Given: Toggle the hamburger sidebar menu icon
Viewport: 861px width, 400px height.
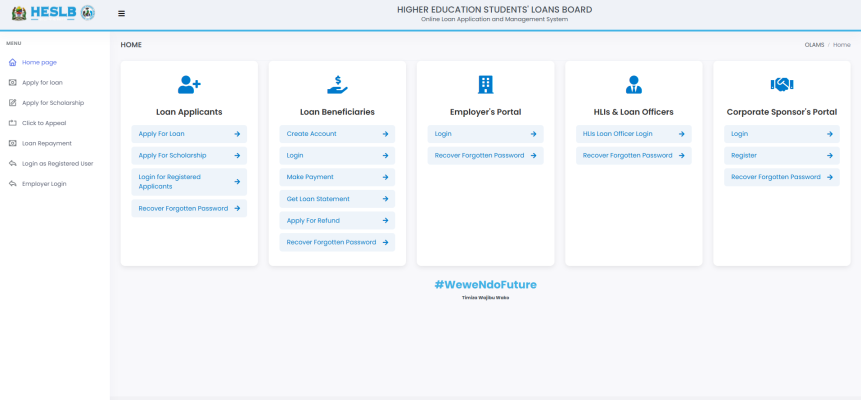Looking at the screenshot, I should pos(121,14).
